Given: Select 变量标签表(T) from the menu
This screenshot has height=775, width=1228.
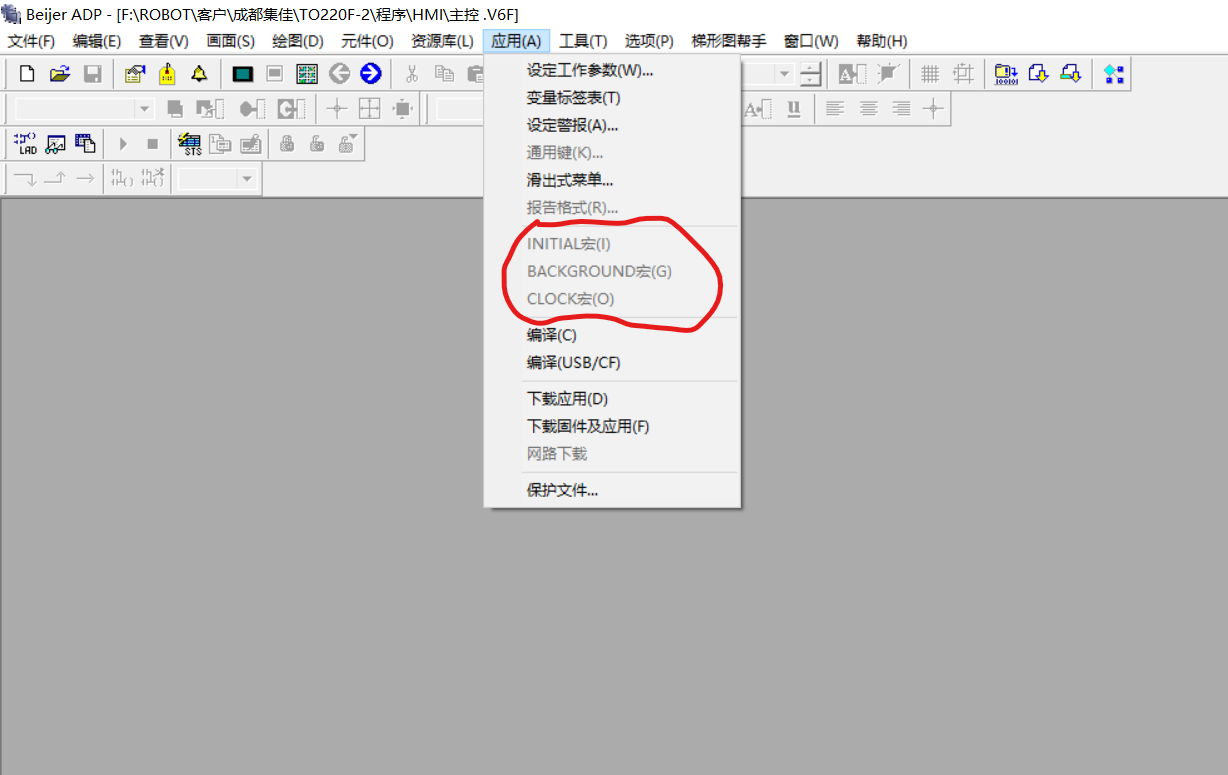Looking at the screenshot, I should pyautogui.click(x=573, y=98).
